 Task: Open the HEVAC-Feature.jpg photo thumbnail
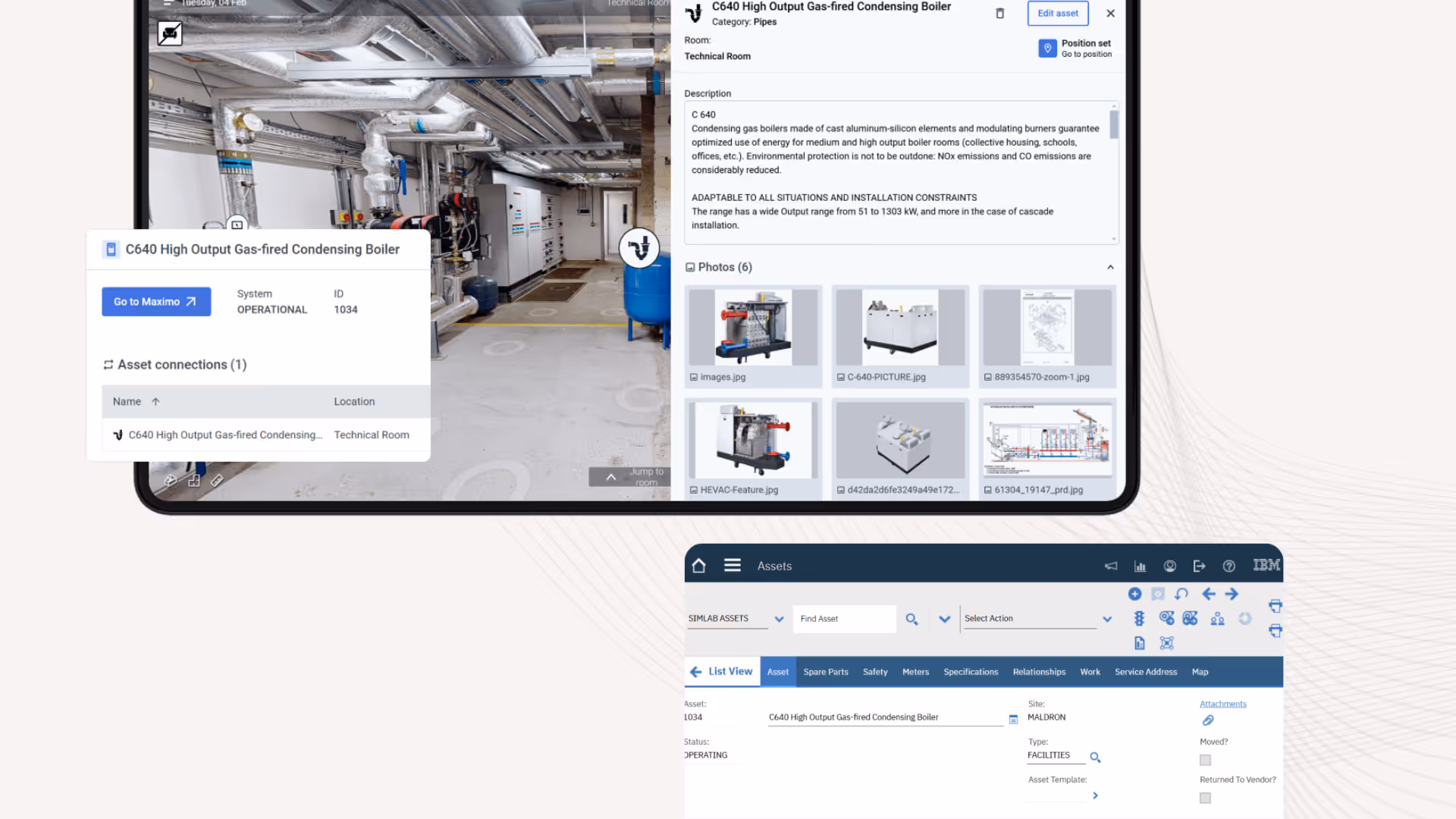[753, 441]
